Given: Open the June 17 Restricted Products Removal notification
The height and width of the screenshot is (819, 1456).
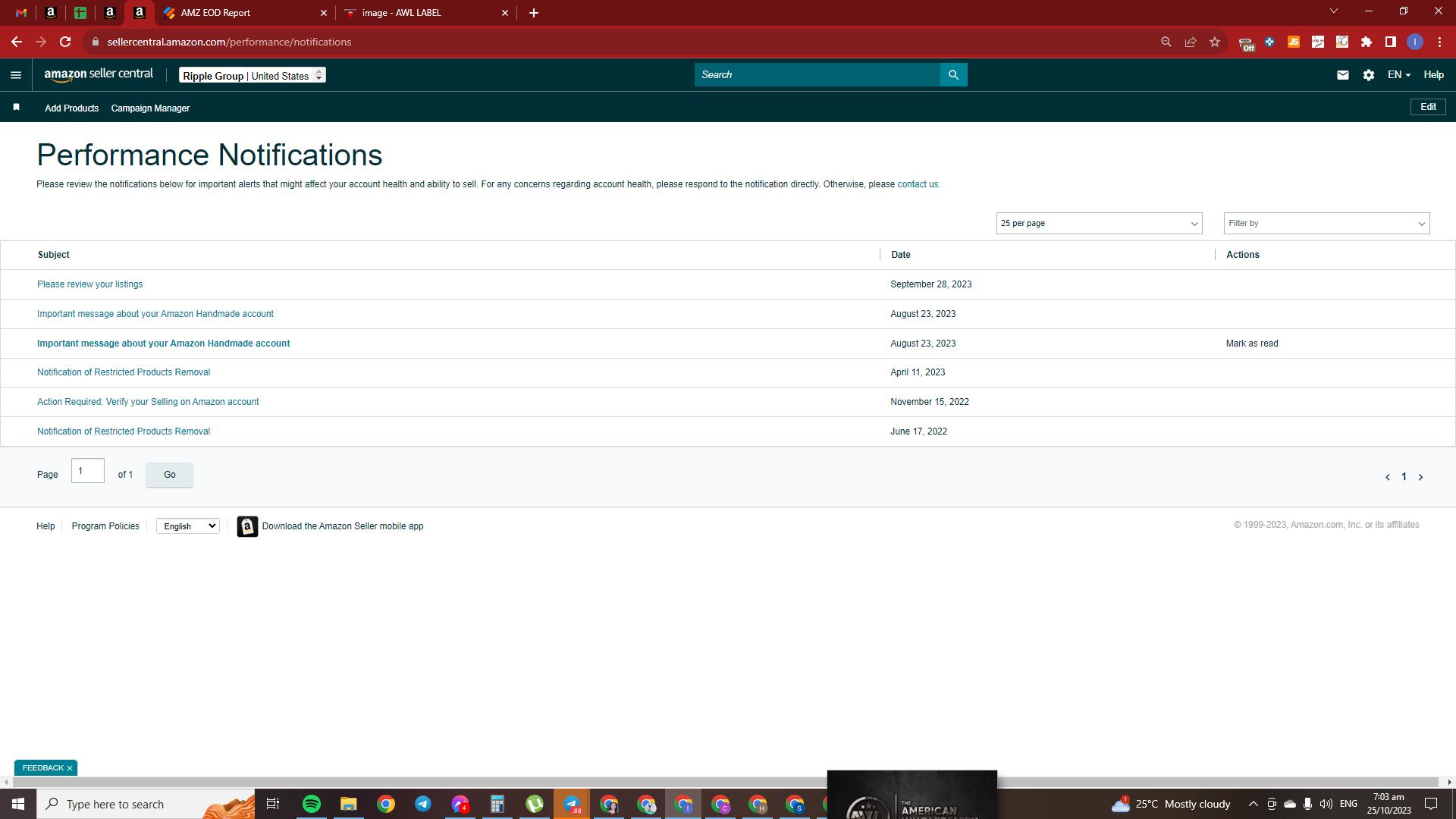Looking at the screenshot, I should point(124,431).
